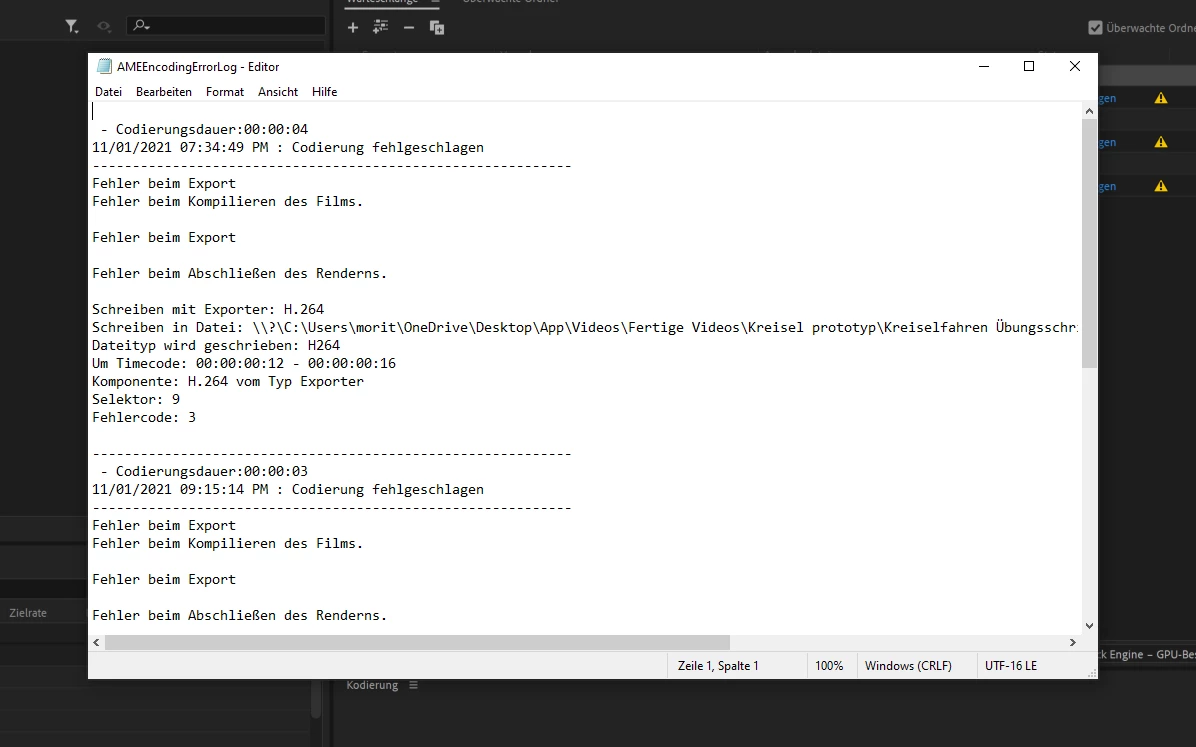
Task: Click the 'Zeile 1, Spalte 1' status entry
Action: click(718, 665)
